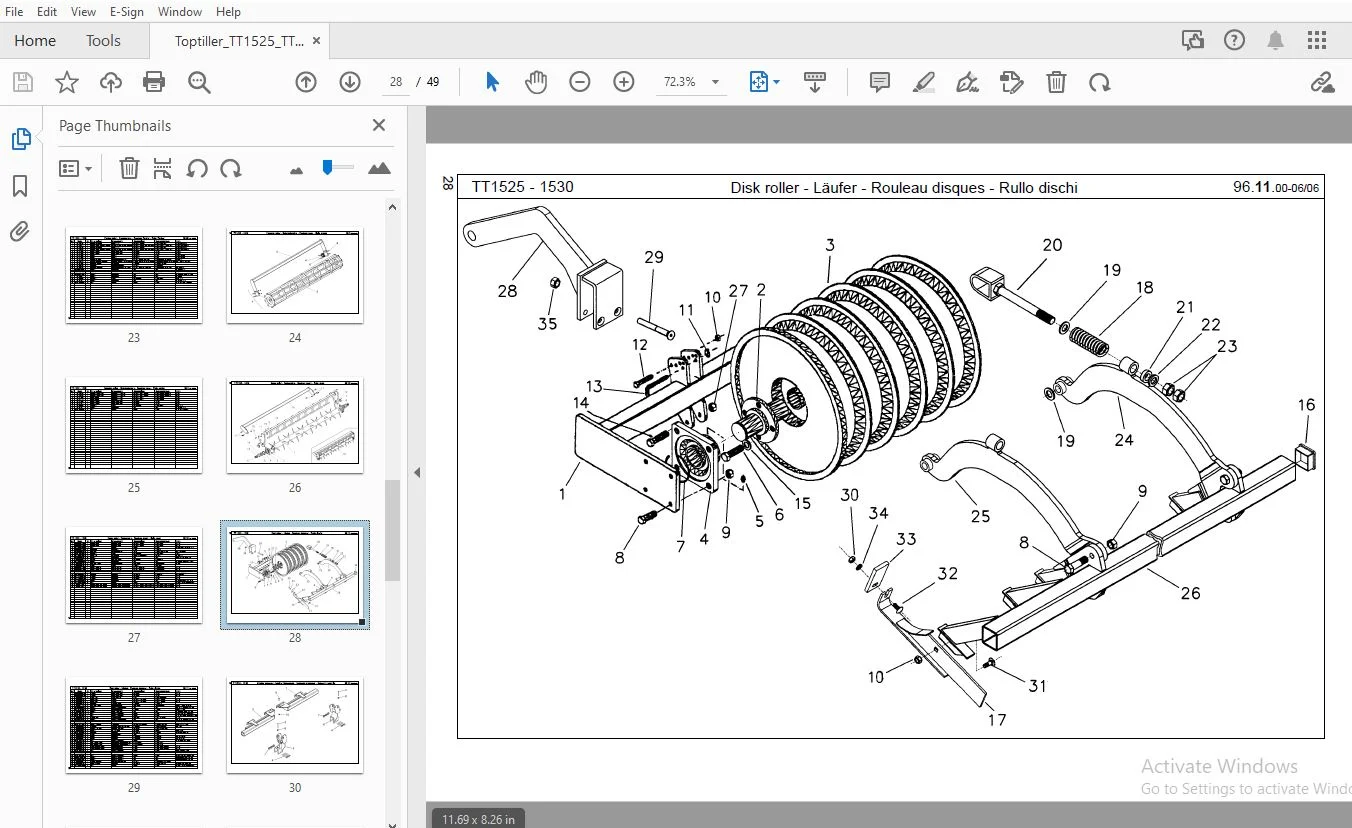Open the scrolling mode keyboard icon
The width and height of the screenshot is (1352, 828).
(x=815, y=82)
